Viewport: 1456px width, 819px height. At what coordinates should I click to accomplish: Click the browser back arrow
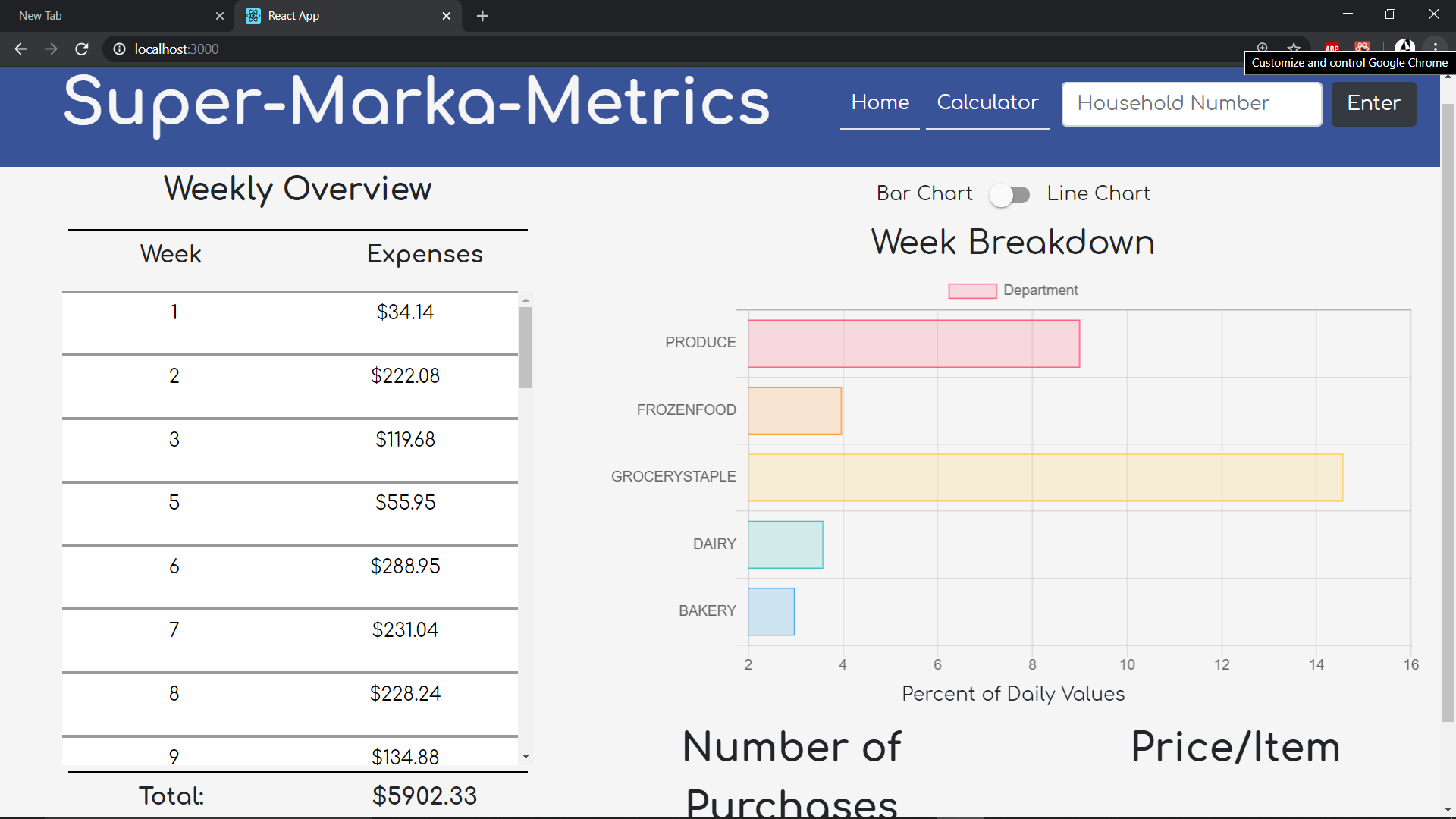pos(20,49)
